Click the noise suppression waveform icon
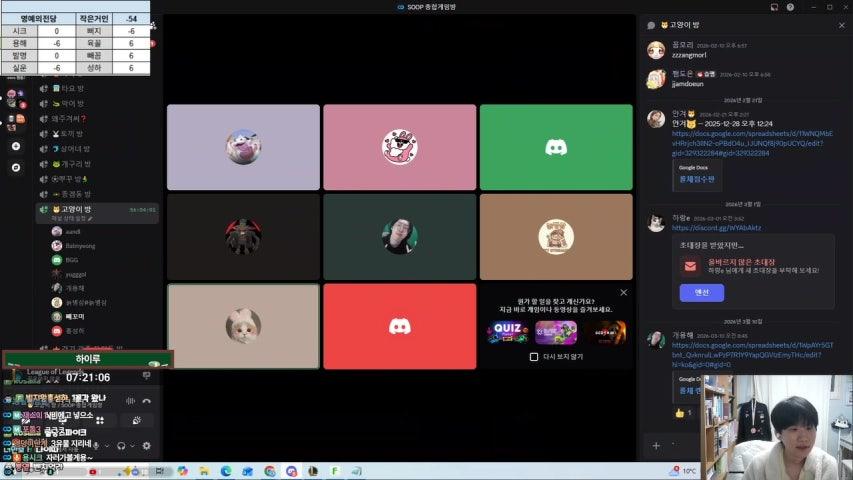 click(129, 400)
